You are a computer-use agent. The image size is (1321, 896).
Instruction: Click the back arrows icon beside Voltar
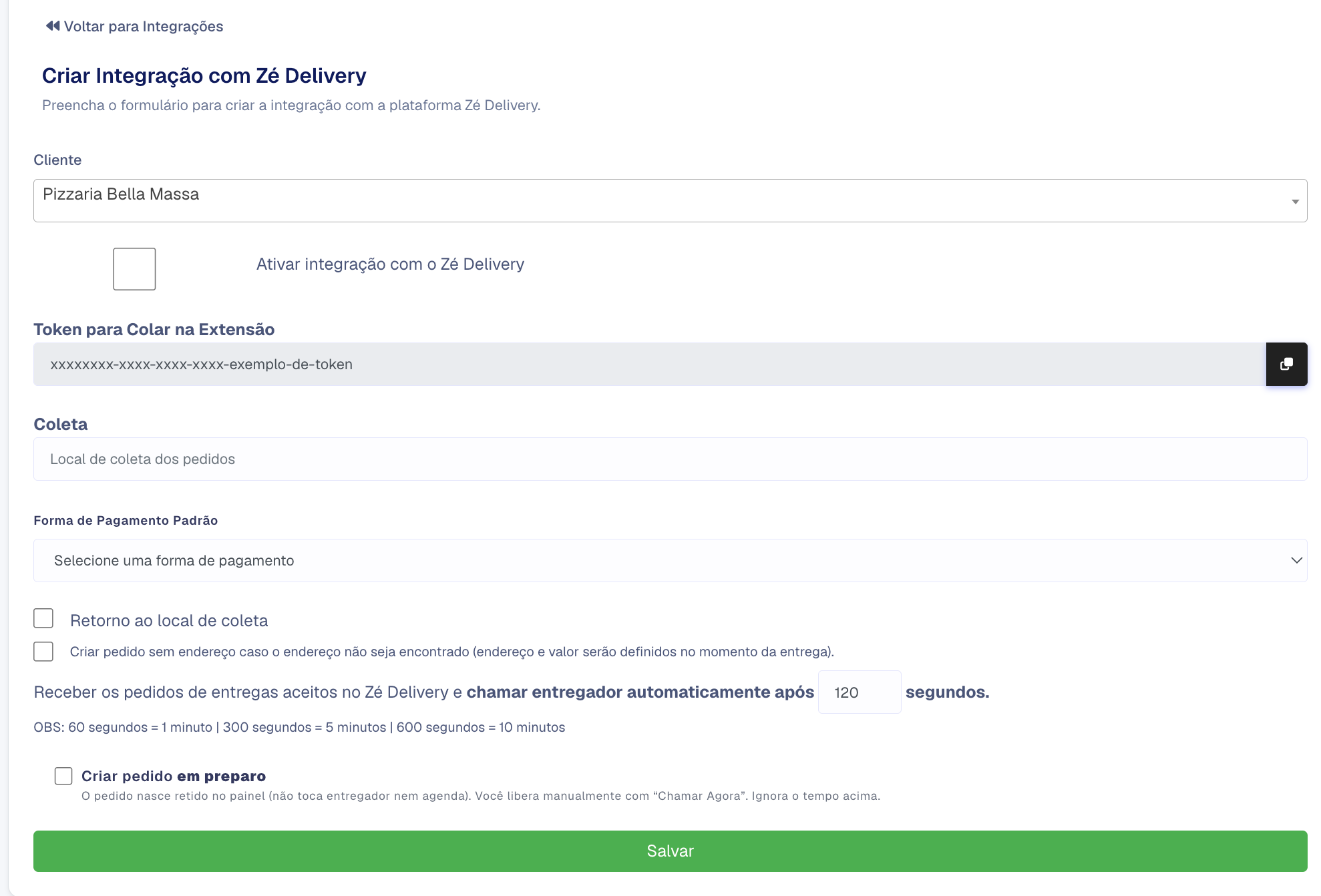(52, 26)
